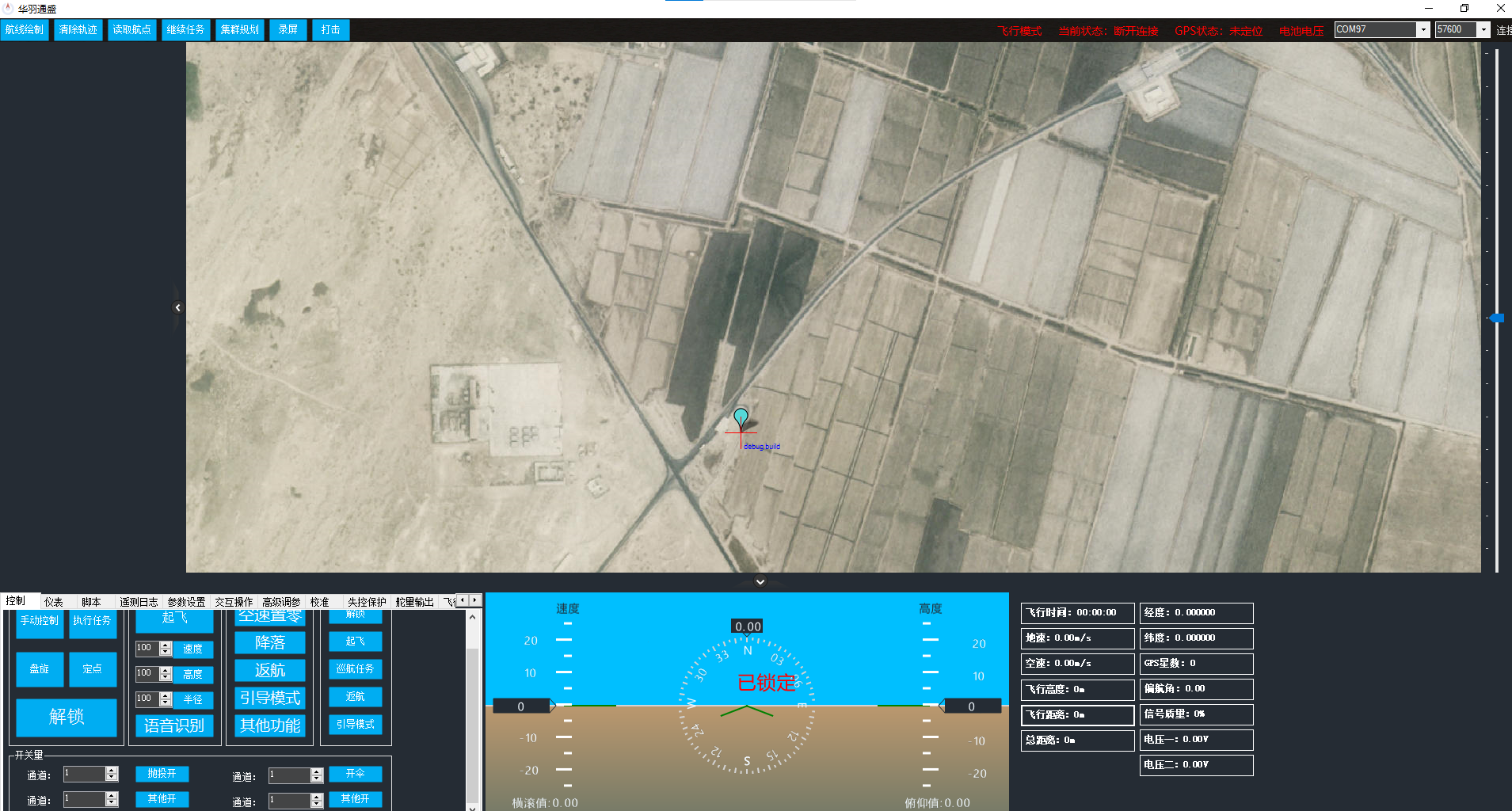Image resolution: width=1512 pixels, height=811 pixels.
Task: Decrease the value beside 高度 with down arrow
Action: point(166,677)
